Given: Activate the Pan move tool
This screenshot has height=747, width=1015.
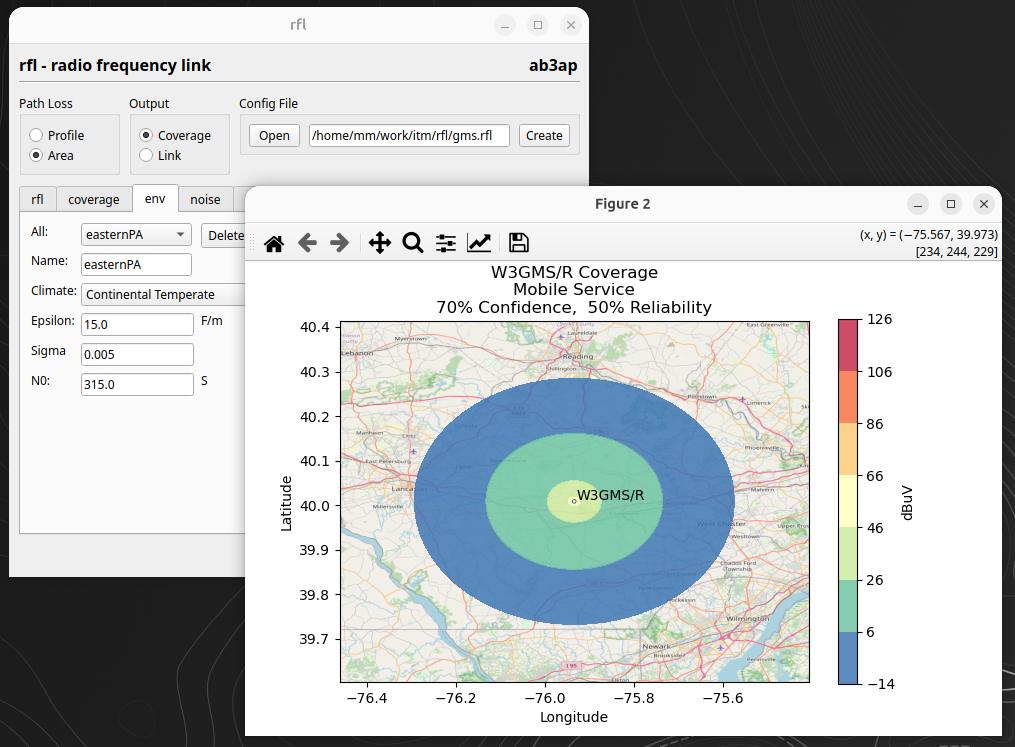Looking at the screenshot, I should [380, 243].
